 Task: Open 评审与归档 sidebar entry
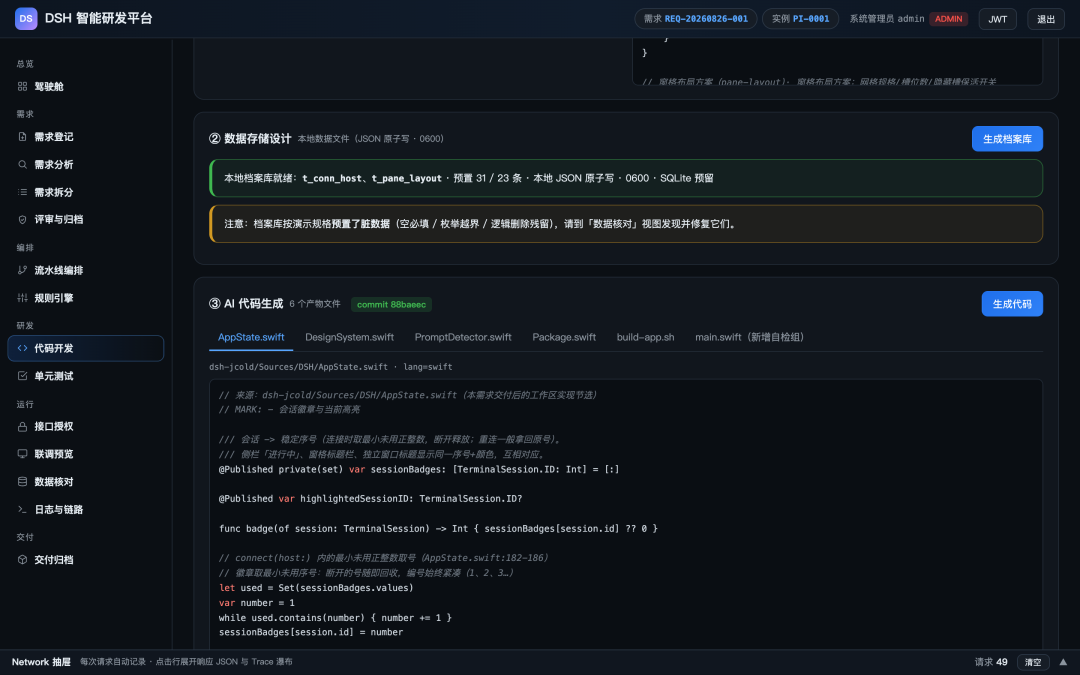85,220
